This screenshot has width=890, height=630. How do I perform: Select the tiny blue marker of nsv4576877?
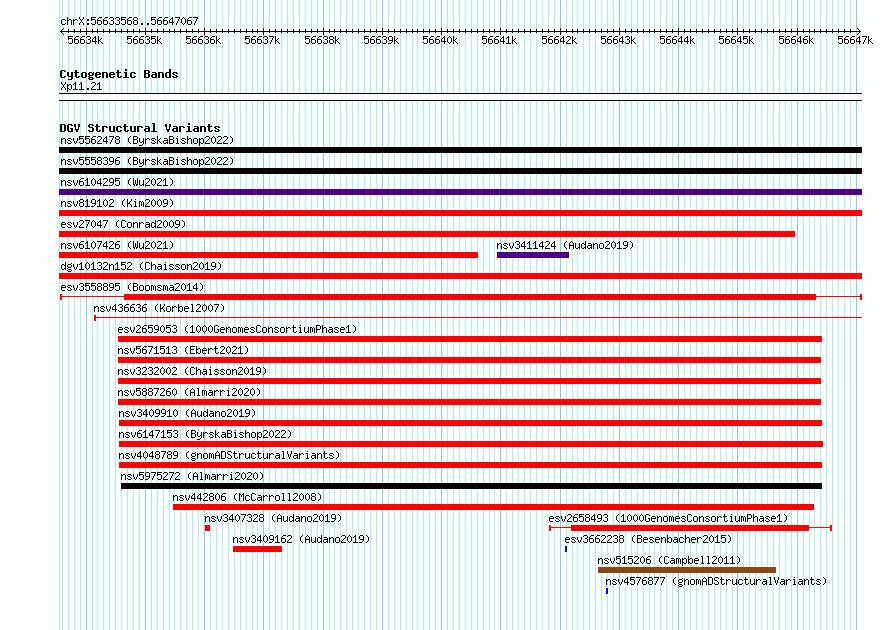coord(607,591)
